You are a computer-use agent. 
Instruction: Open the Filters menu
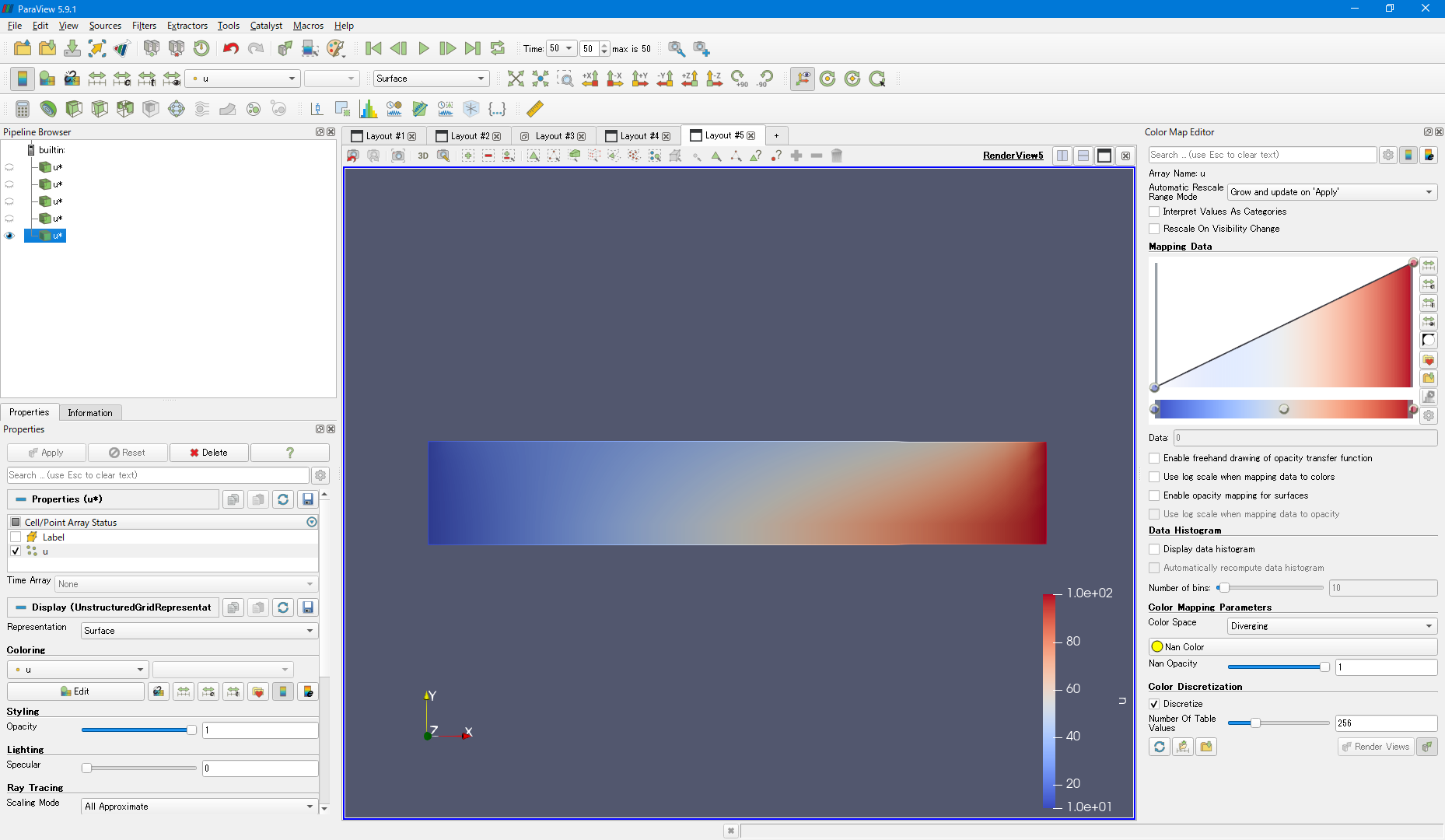coord(144,26)
